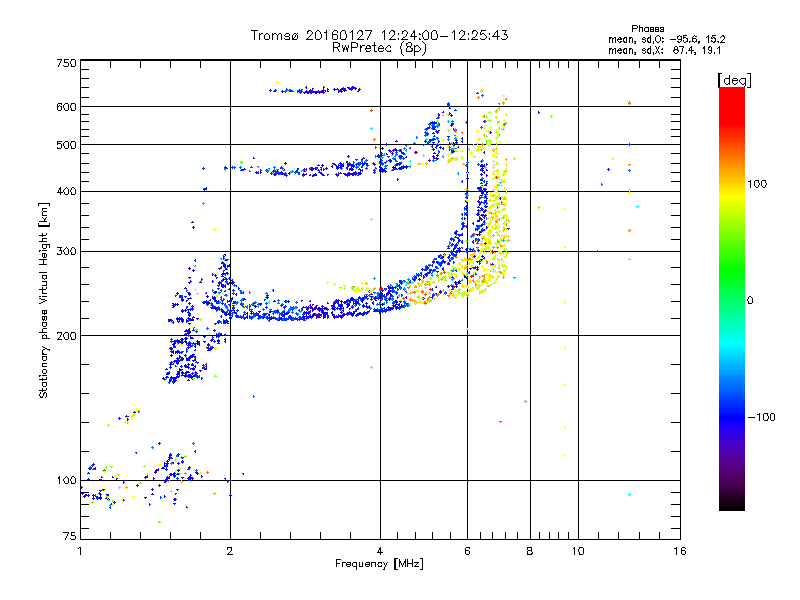Click the blue echo trace above 600 km
The width and height of the screenshot is (800, 600).
pos(315,90)
